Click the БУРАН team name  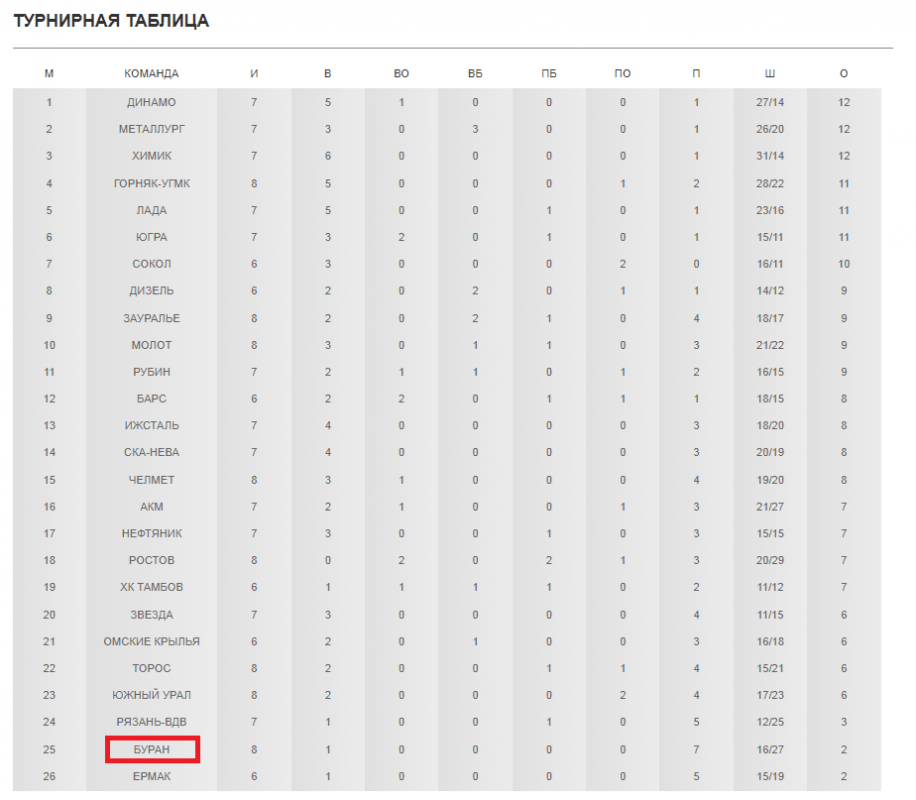click(151, 750)
